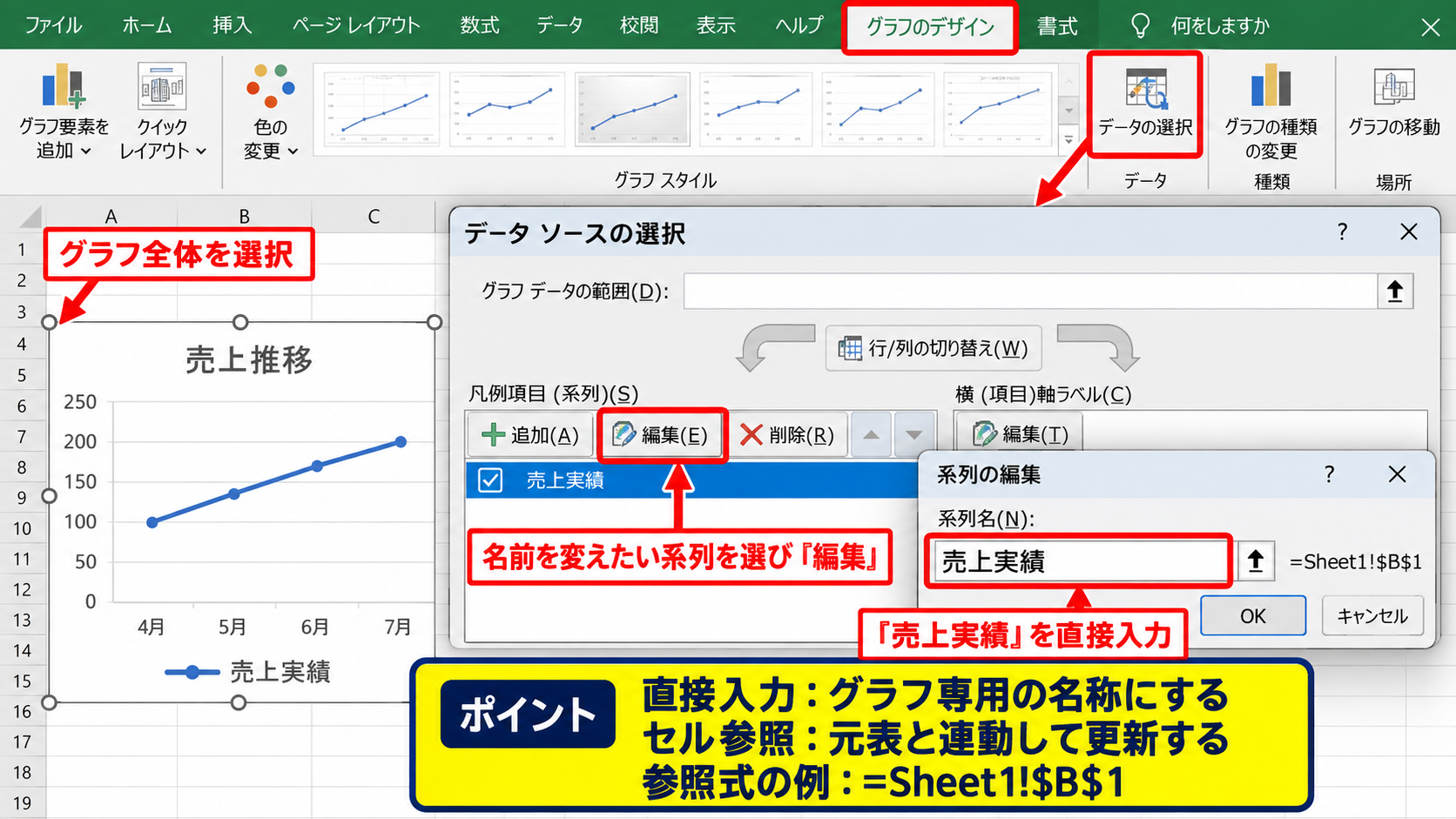The image size is (1456, 819).
Task: Select the first chart style thumbnail
Action: click(381, 109)
